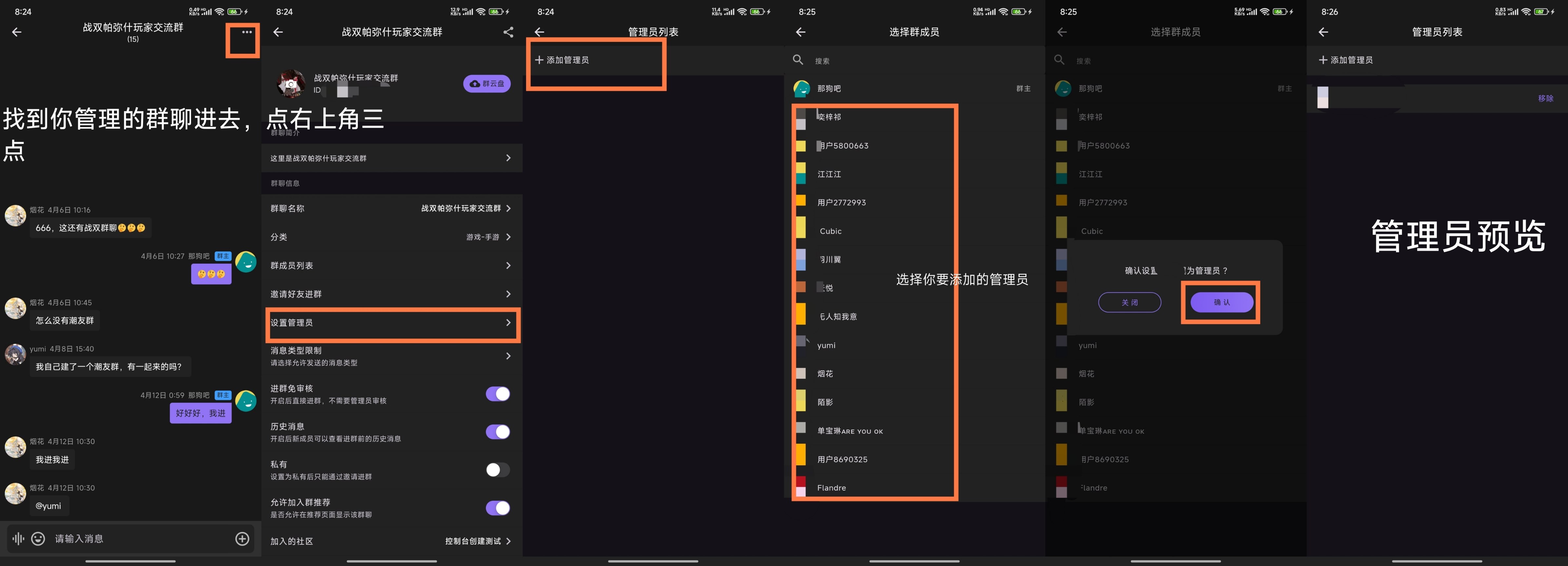
Task: Open 加入的社区 控制台创建测试 row
Action: tap(392, 541)
